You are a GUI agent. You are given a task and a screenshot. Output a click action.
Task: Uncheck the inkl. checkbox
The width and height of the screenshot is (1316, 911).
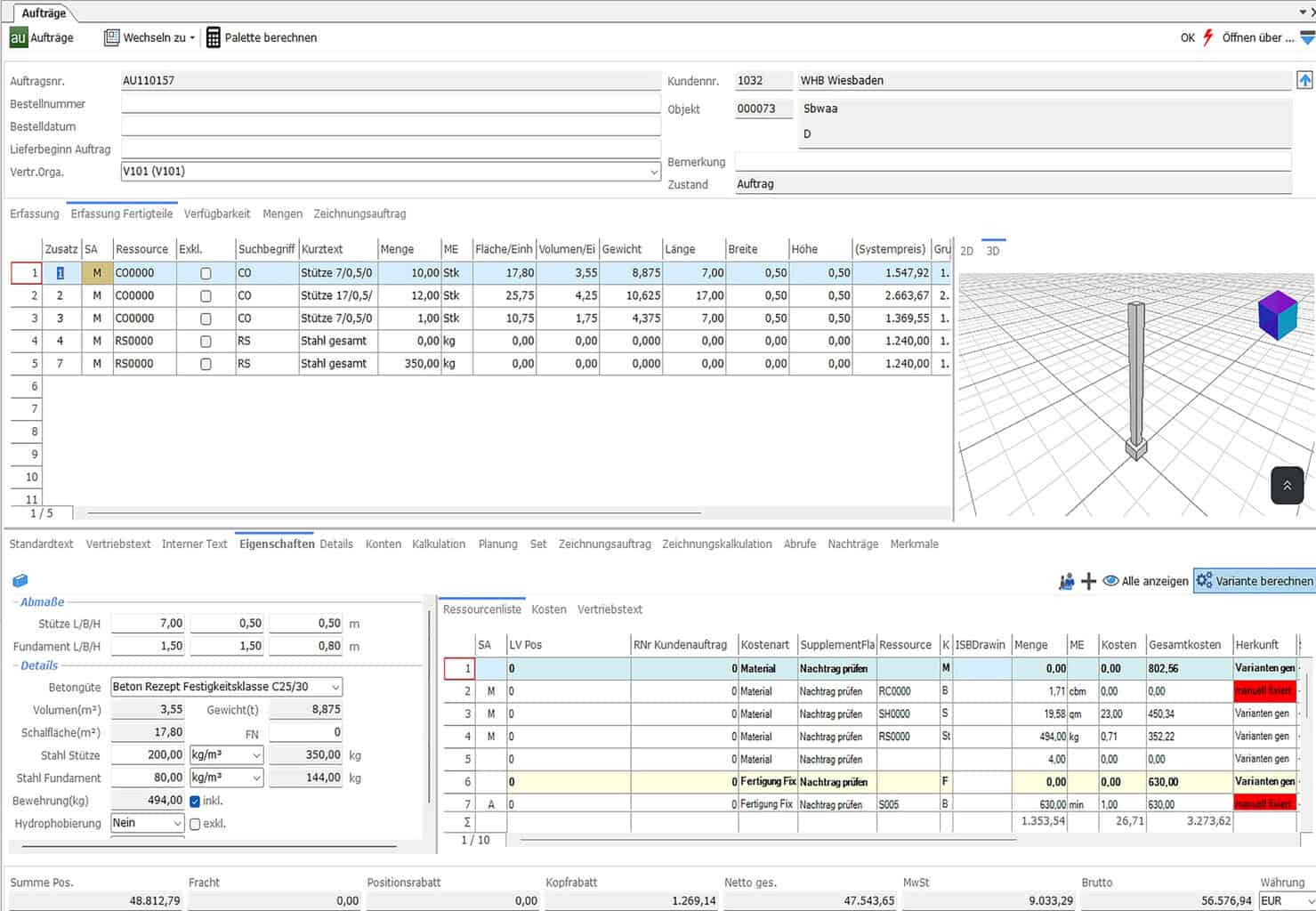coord(195,801)
